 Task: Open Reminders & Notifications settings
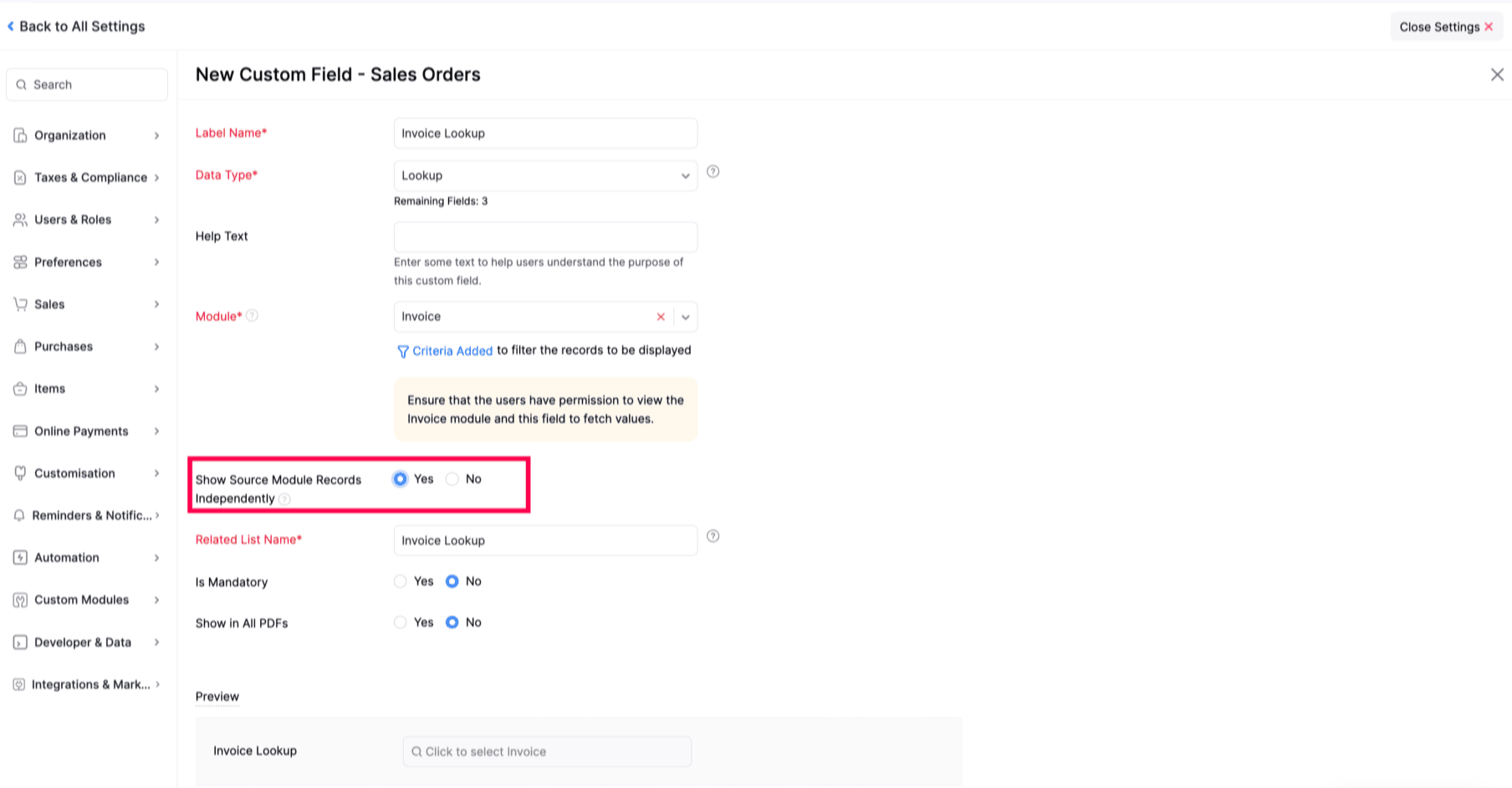point(87,515)
